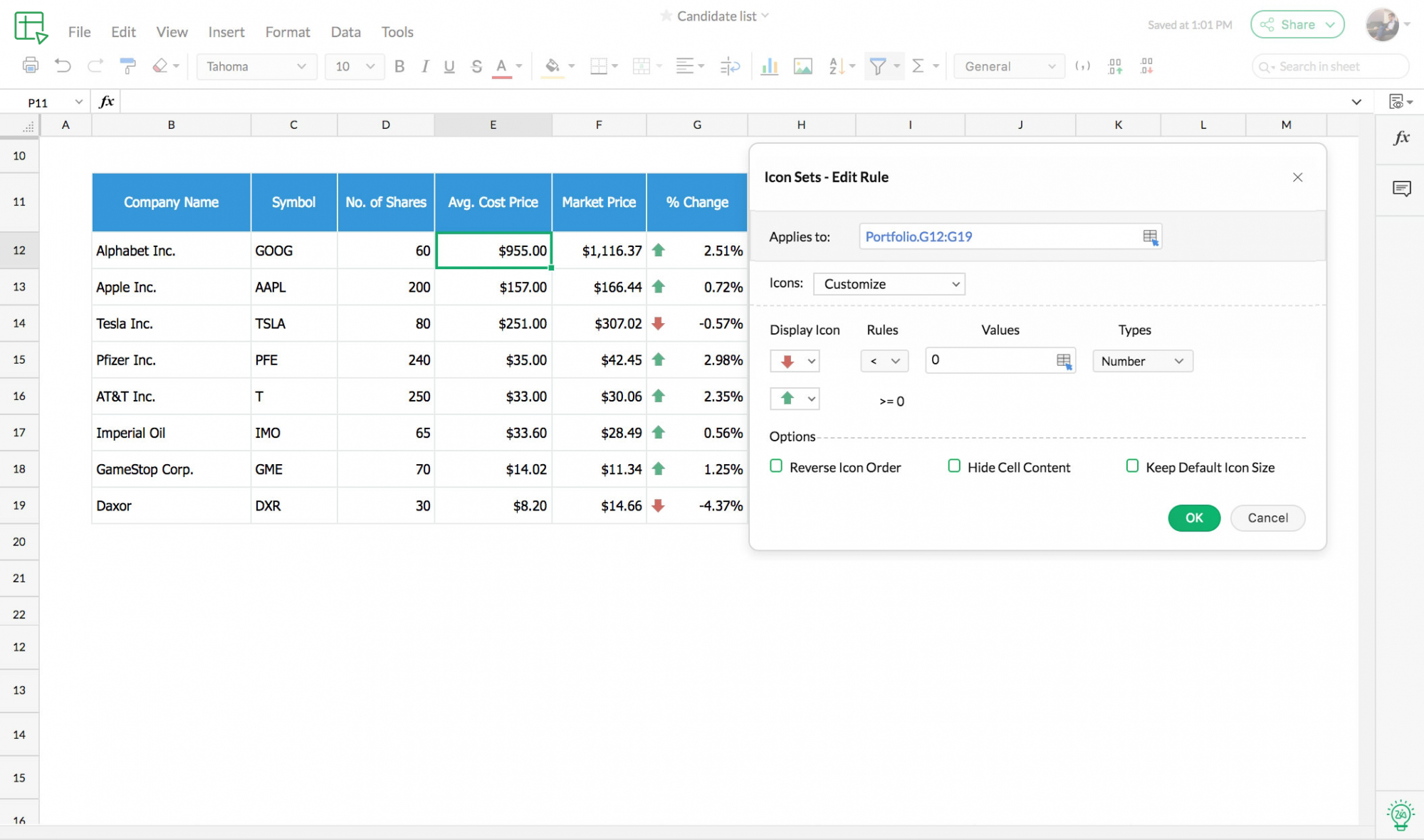Screen dimensions: 1424x840
Task: Click the bold formatting icon
Action: (399, 66)
